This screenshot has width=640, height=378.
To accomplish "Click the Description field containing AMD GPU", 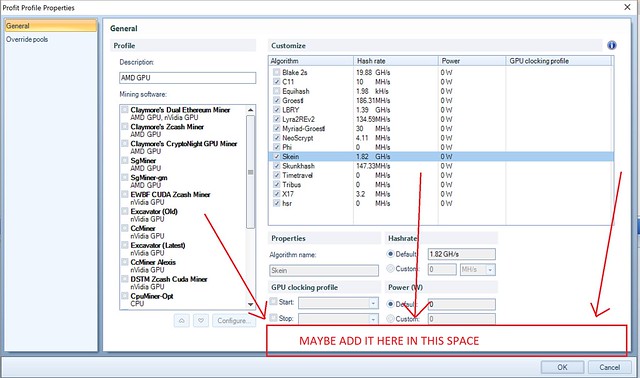I will coord(187,78).
